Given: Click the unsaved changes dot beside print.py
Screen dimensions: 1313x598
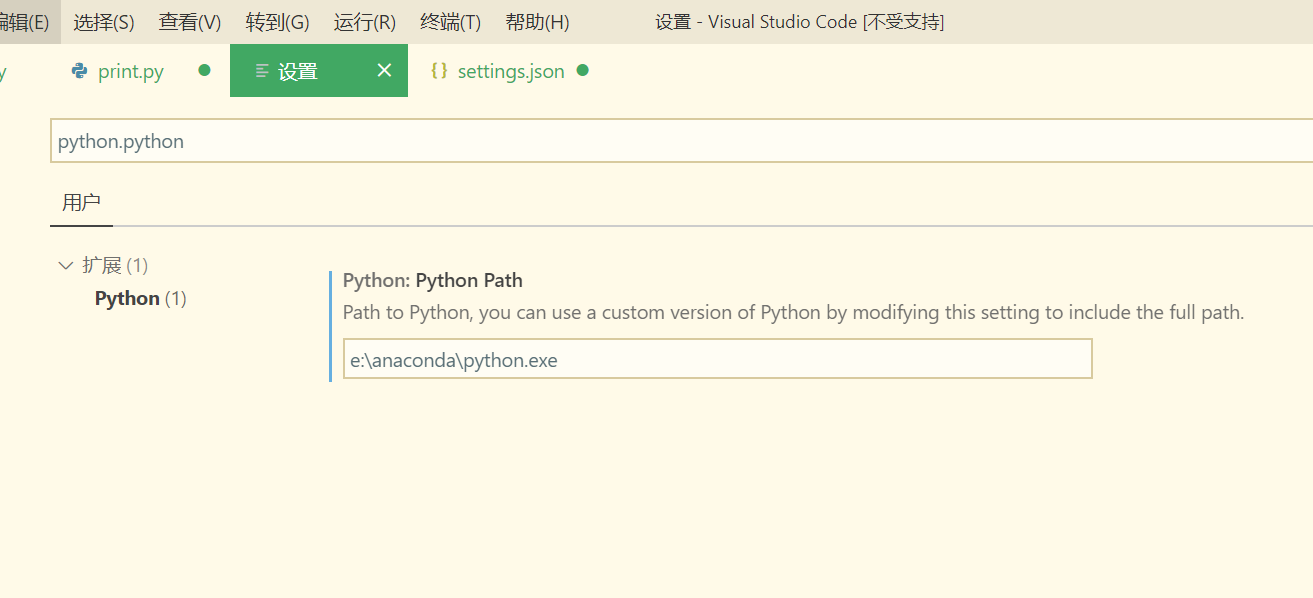Looking at the screenshot, I should [203, 71].
